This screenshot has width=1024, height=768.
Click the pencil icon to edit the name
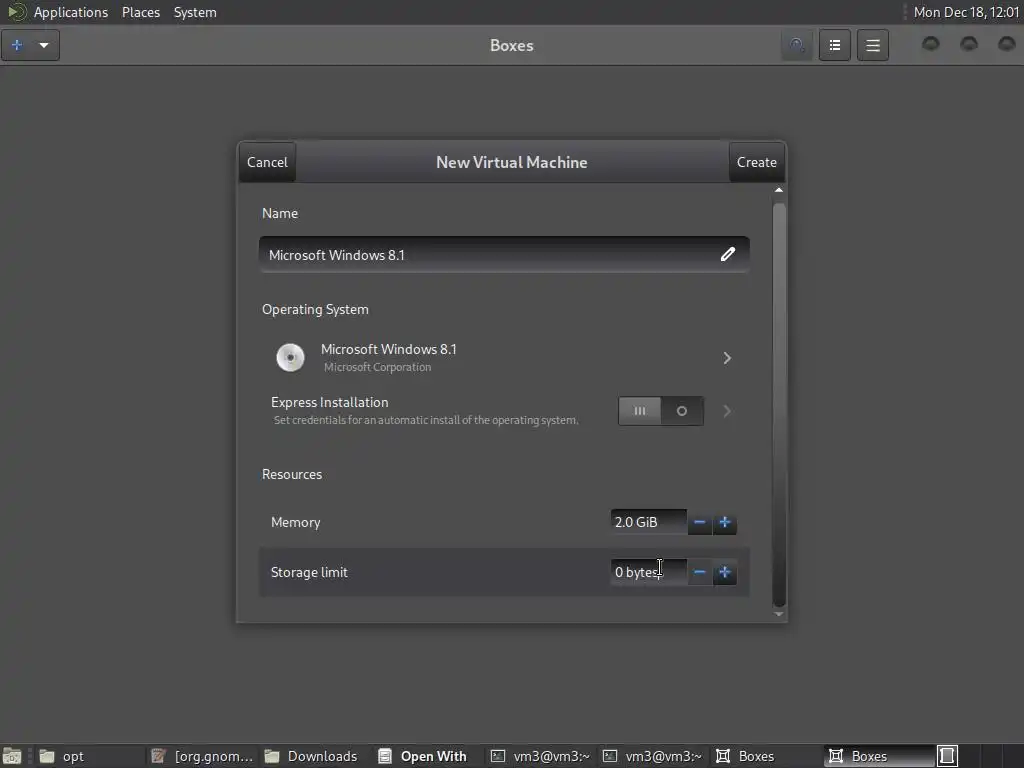point(728,255)
